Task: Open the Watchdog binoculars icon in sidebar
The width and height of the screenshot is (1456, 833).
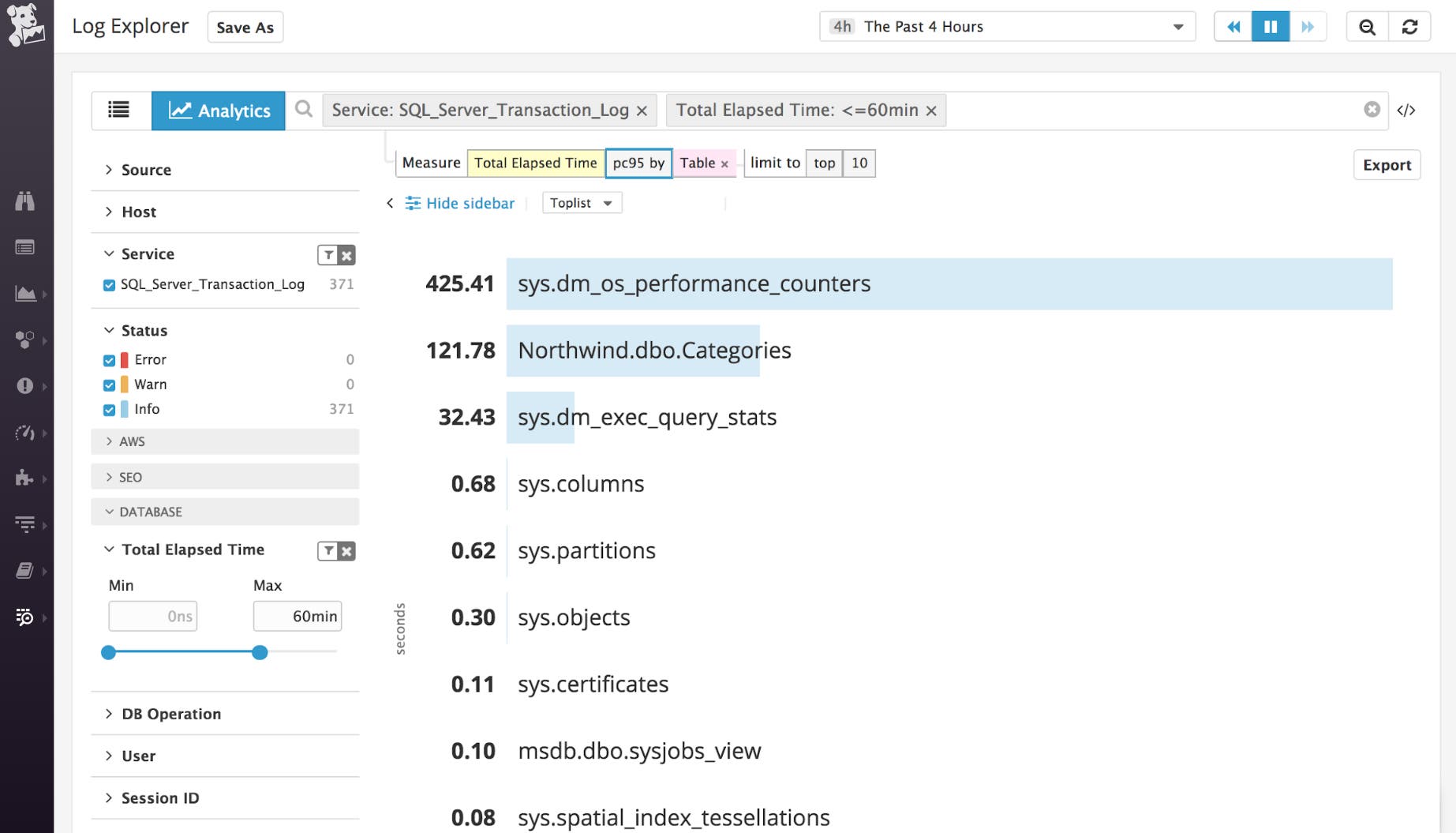Action: point(25,201)
